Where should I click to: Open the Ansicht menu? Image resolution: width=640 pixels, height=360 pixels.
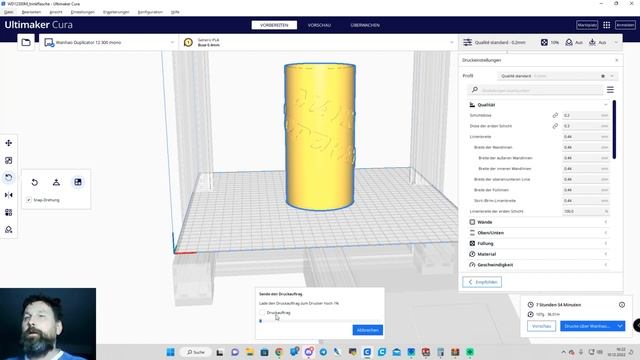(x=56, y=12)
